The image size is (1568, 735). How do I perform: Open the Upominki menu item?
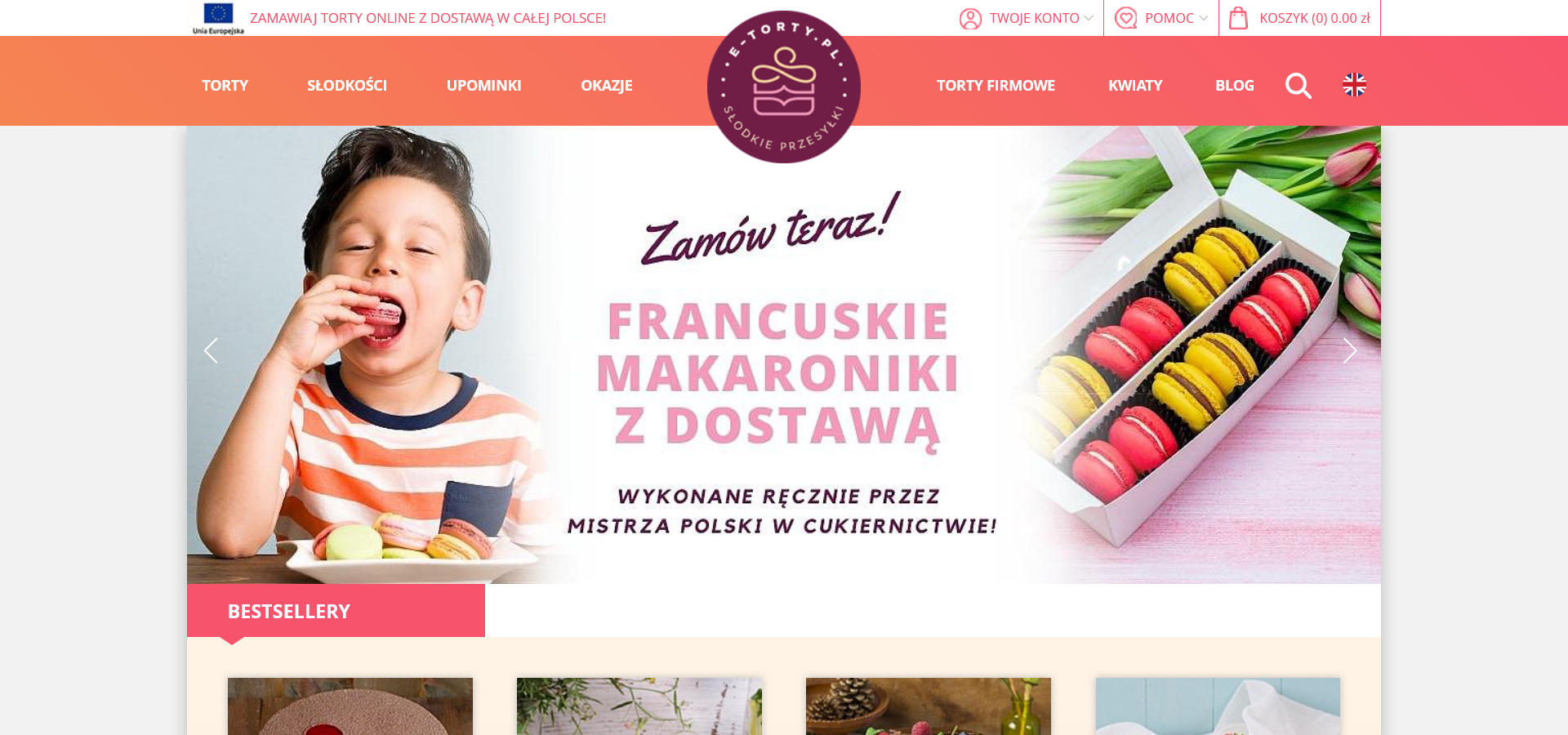tap(483, 86)
